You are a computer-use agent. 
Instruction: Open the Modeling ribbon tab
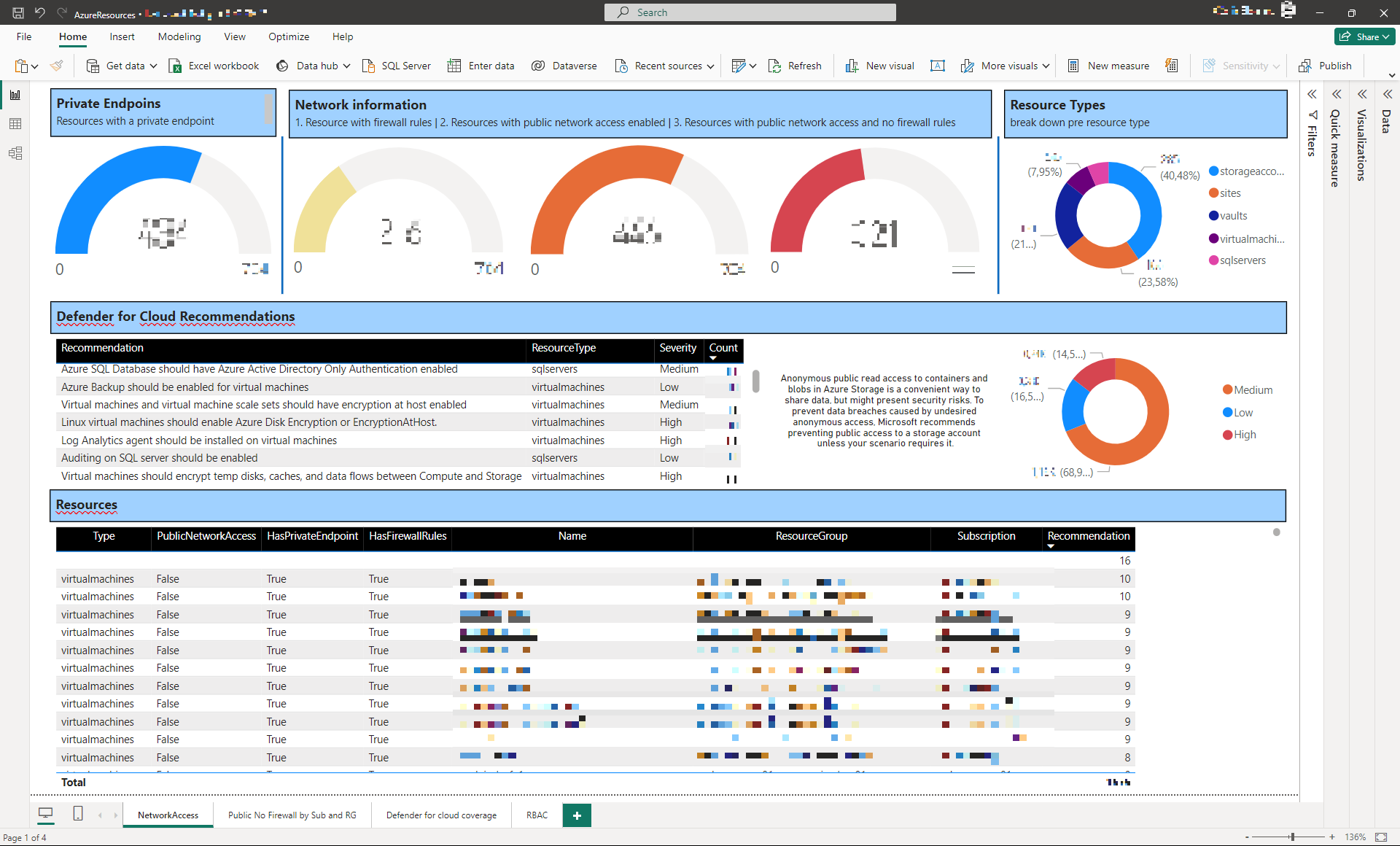179,36
